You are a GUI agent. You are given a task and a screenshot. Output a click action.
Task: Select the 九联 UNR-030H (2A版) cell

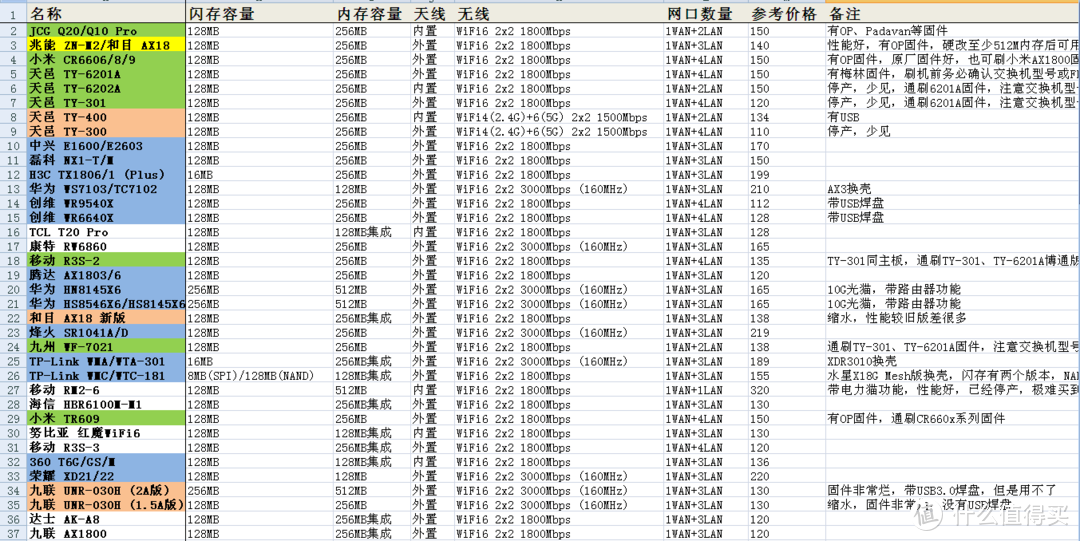106,491
